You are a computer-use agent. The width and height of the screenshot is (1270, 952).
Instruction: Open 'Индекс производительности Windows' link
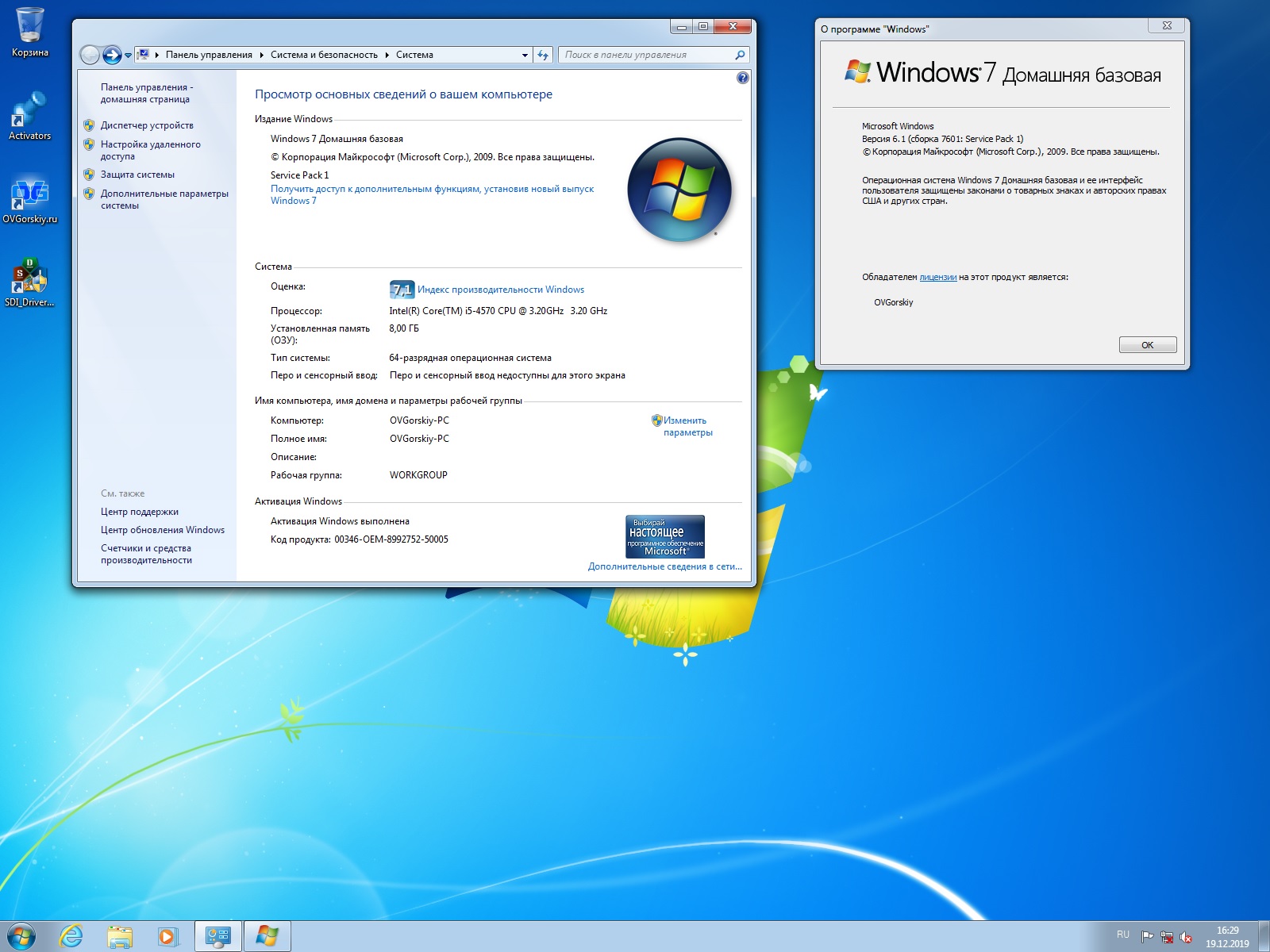tap(501, 290)
